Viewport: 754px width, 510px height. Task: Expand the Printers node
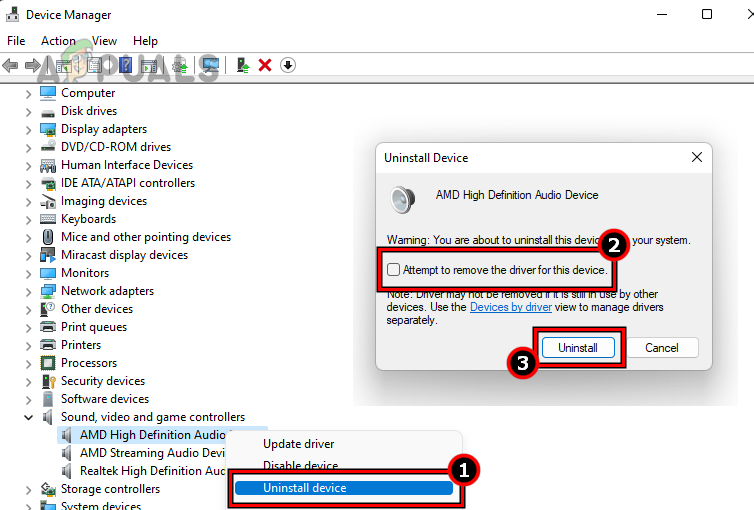[x=28, y=346]
